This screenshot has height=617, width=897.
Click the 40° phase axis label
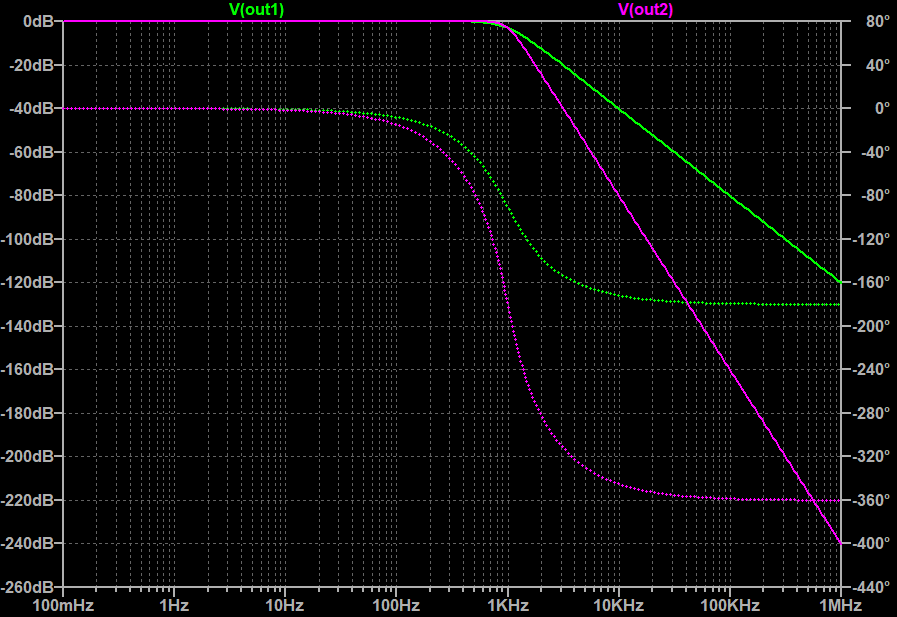pyautogui.click(x=878, y=65)
